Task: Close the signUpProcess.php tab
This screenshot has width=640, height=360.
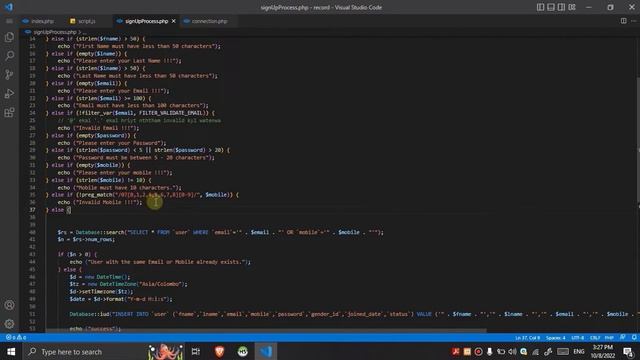Action: click(173, 21)
